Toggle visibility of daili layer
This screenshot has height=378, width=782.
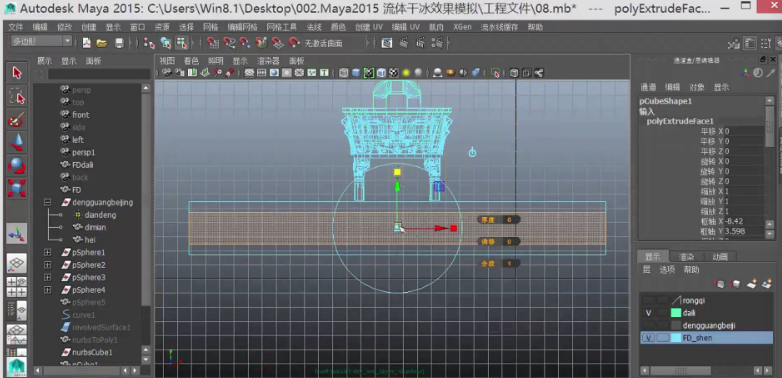[x=648, y=313]
